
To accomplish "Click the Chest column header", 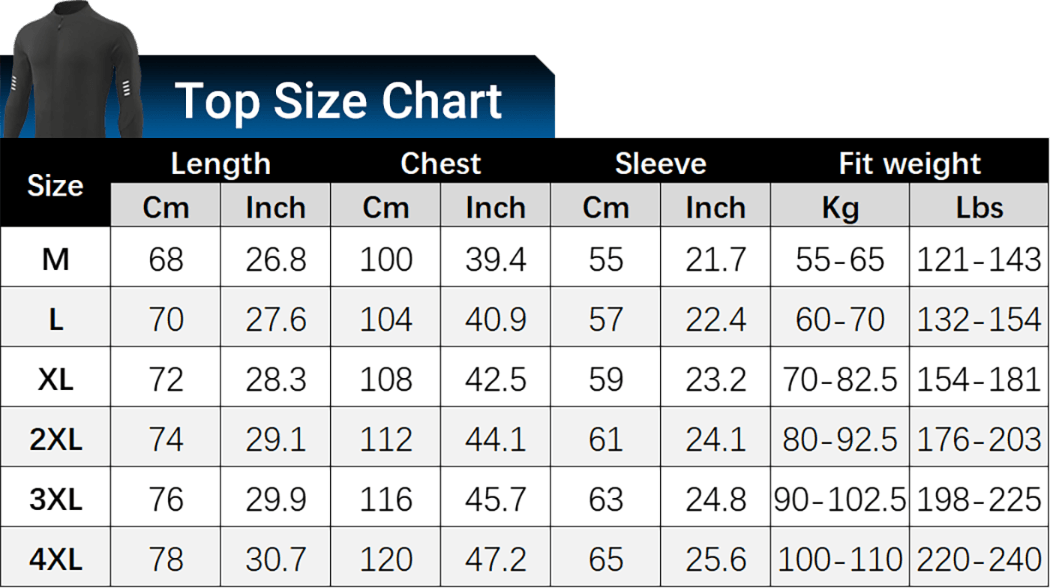I will coord(440,163).
